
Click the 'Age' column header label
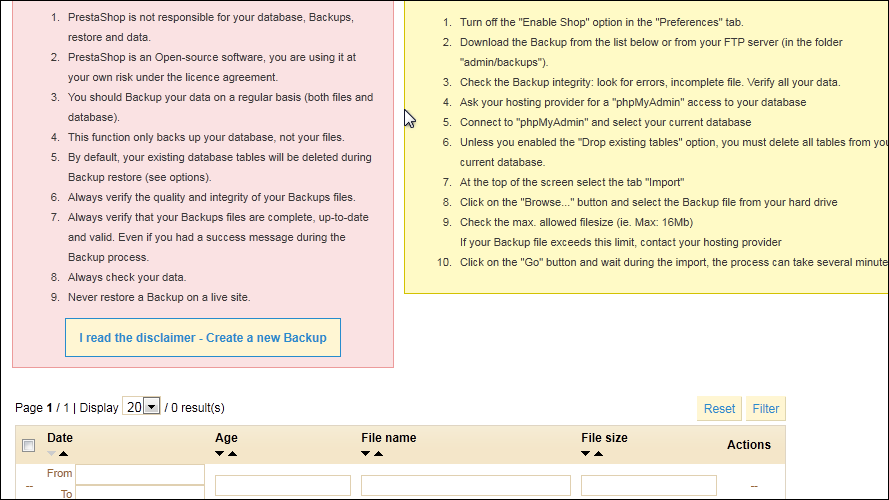(226, 438)
